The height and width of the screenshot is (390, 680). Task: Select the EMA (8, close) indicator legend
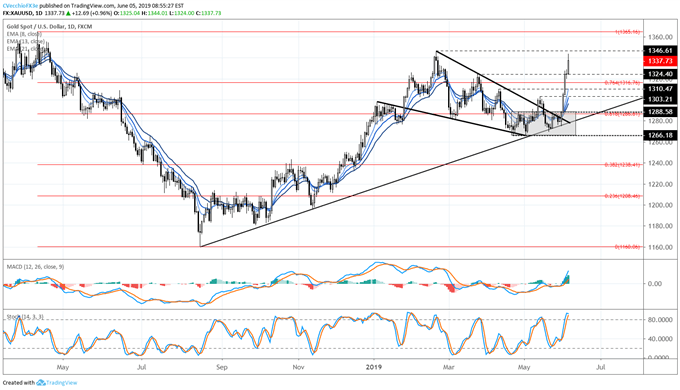click(24, 34)
